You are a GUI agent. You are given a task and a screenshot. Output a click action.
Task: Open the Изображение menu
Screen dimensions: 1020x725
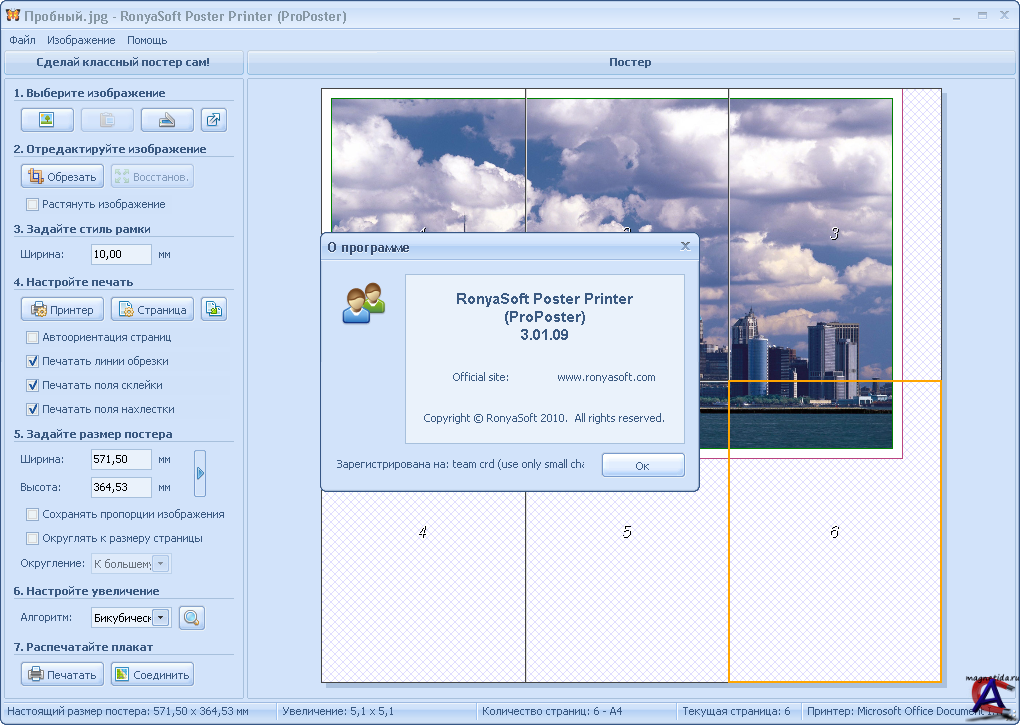(x=81, y=40)
